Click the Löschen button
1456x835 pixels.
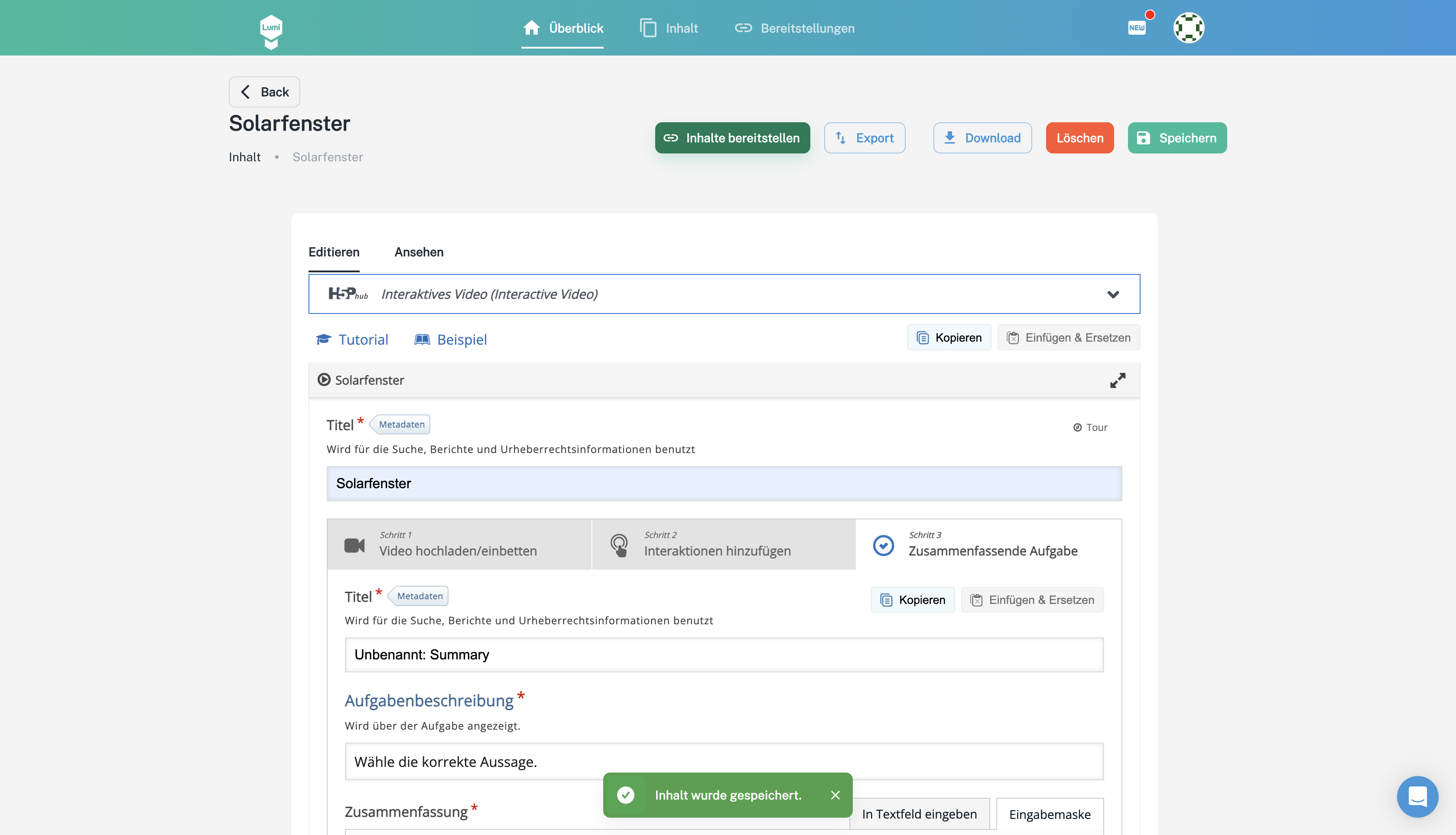(1079, 137)
